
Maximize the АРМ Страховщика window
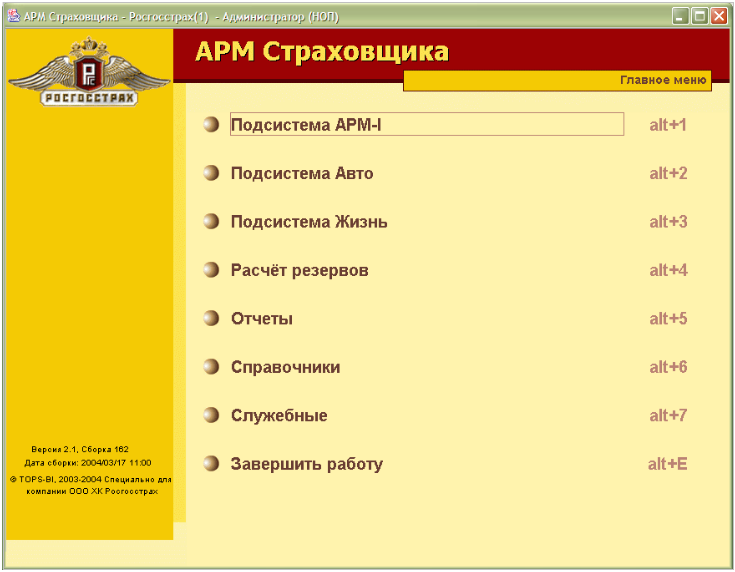[x=699, y=16]
